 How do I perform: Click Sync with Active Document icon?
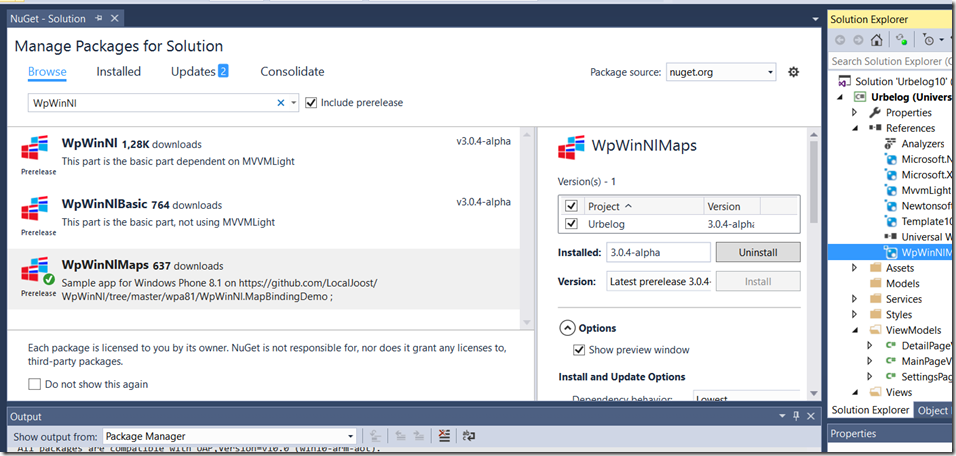(902, 40)
